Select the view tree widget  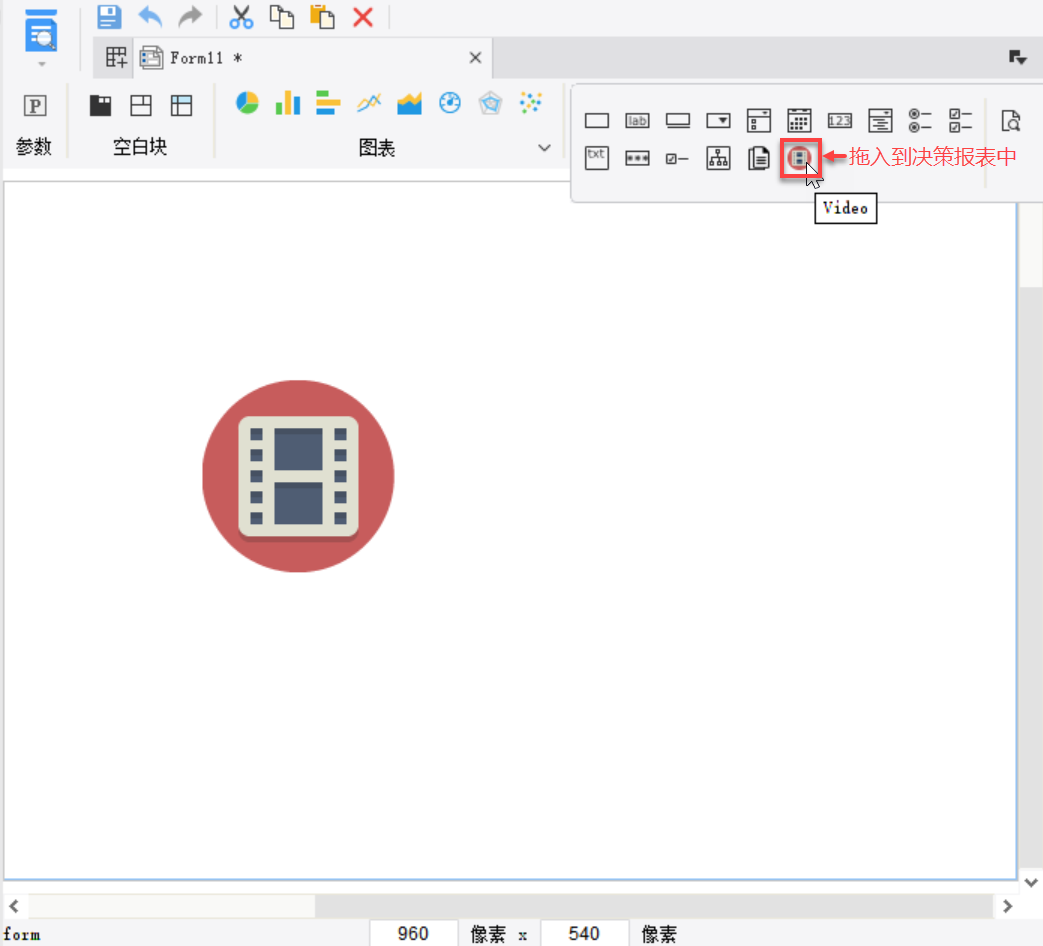[718, 158]
